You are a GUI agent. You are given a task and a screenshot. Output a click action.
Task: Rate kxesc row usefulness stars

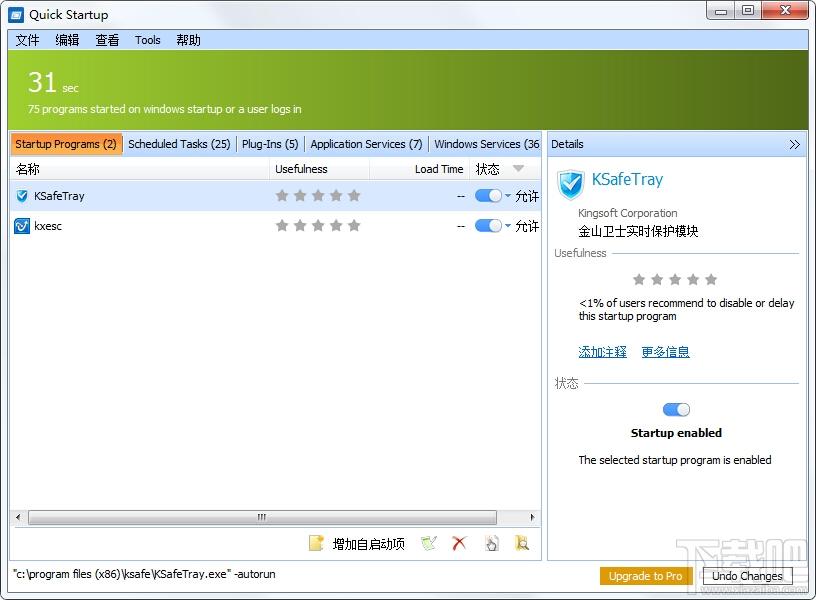(x=318, y=225)
